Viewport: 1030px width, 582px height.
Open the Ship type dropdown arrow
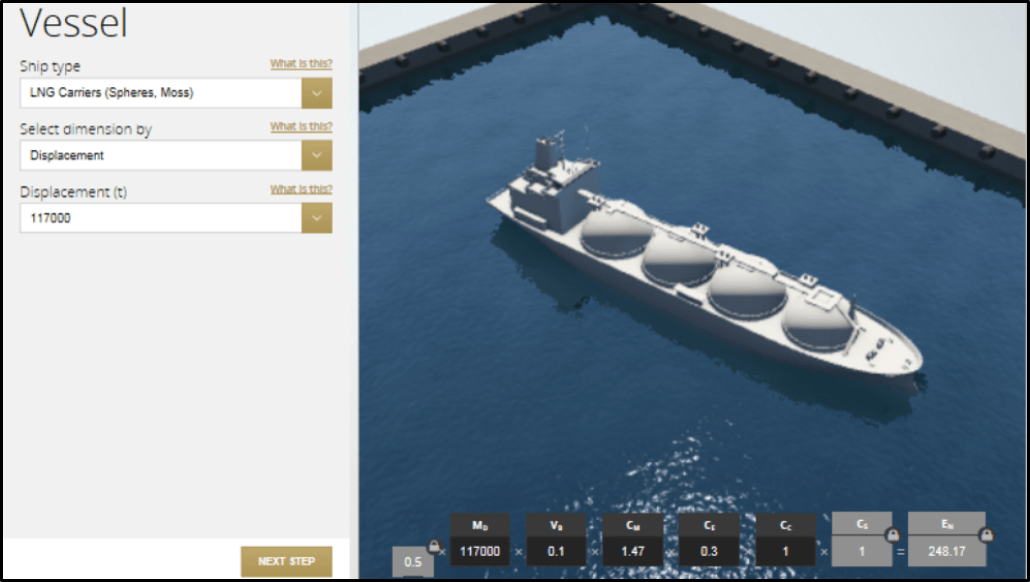(x=316, y=93)
